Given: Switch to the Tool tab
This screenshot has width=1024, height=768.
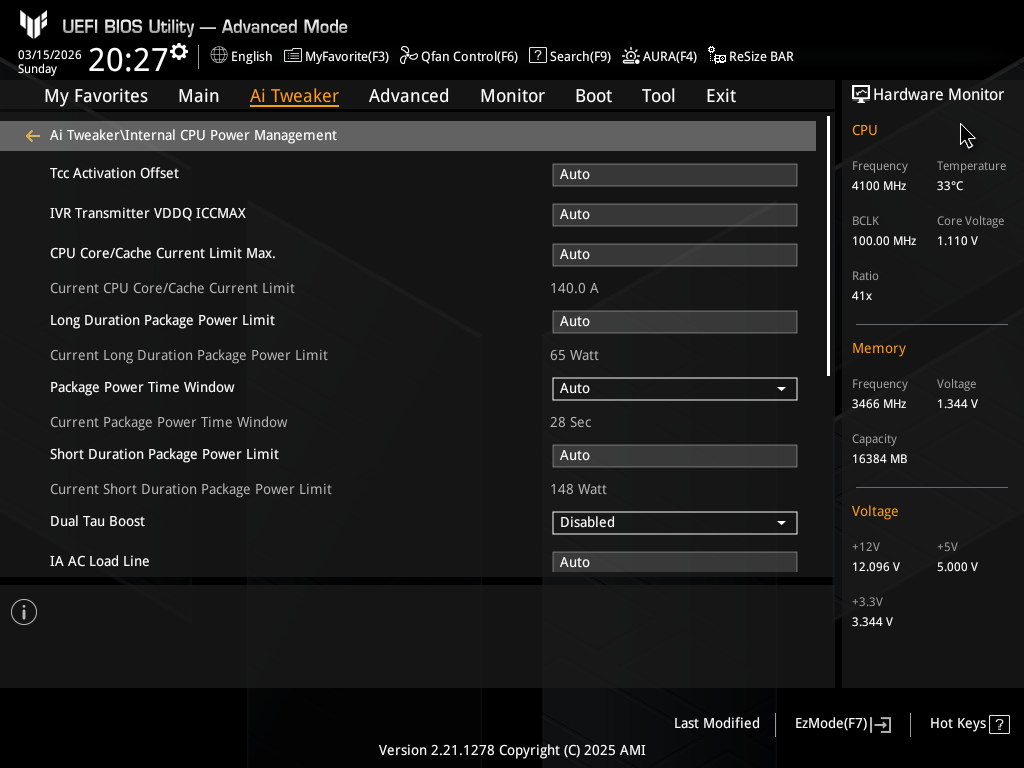Looking at the screenshot, I should 658,96.
